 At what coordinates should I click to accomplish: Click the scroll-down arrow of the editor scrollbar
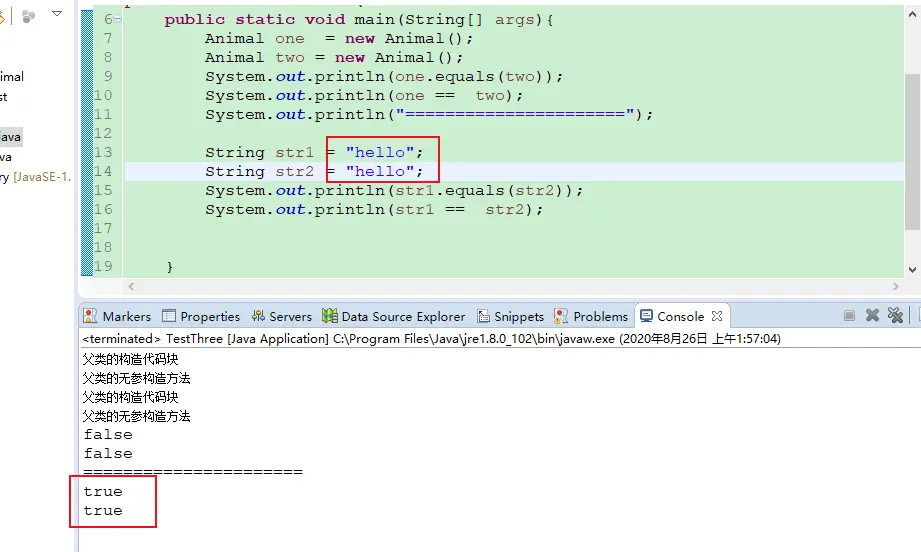(912, 269)
